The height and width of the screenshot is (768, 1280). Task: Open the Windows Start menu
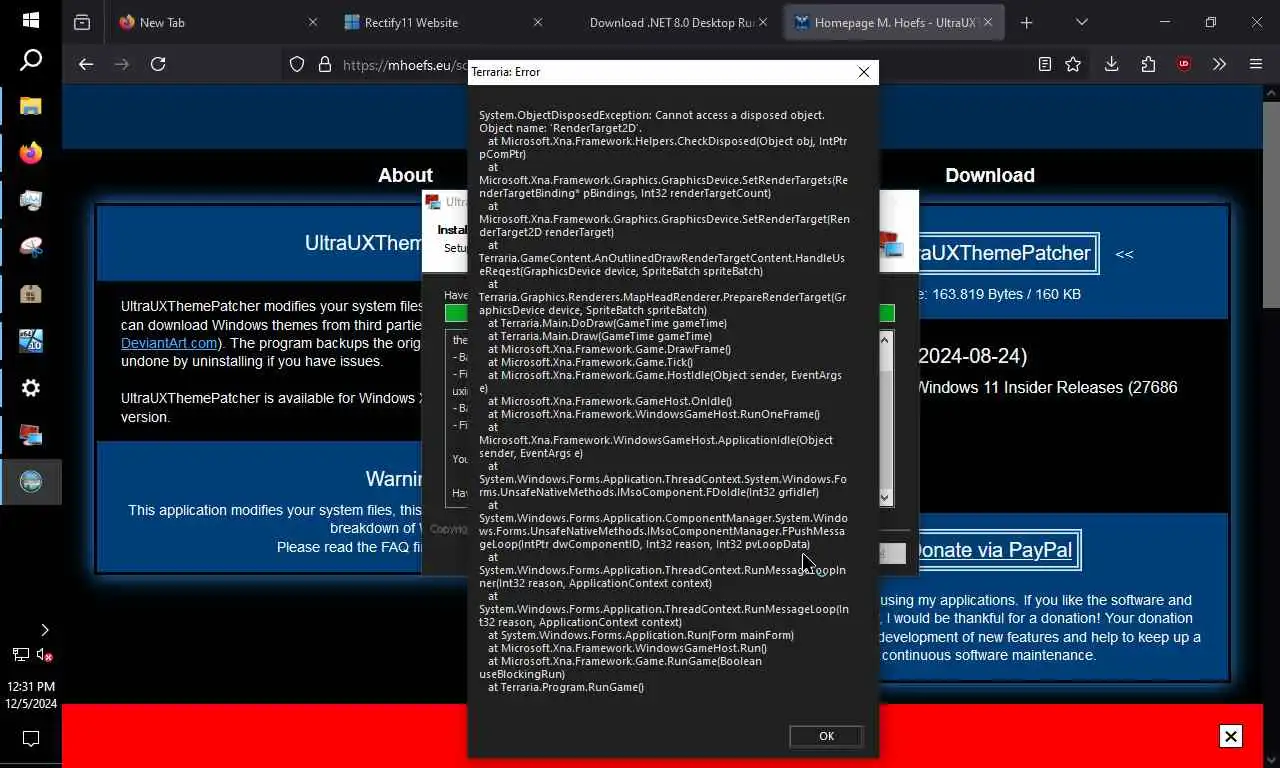click(x=31, y=20)
